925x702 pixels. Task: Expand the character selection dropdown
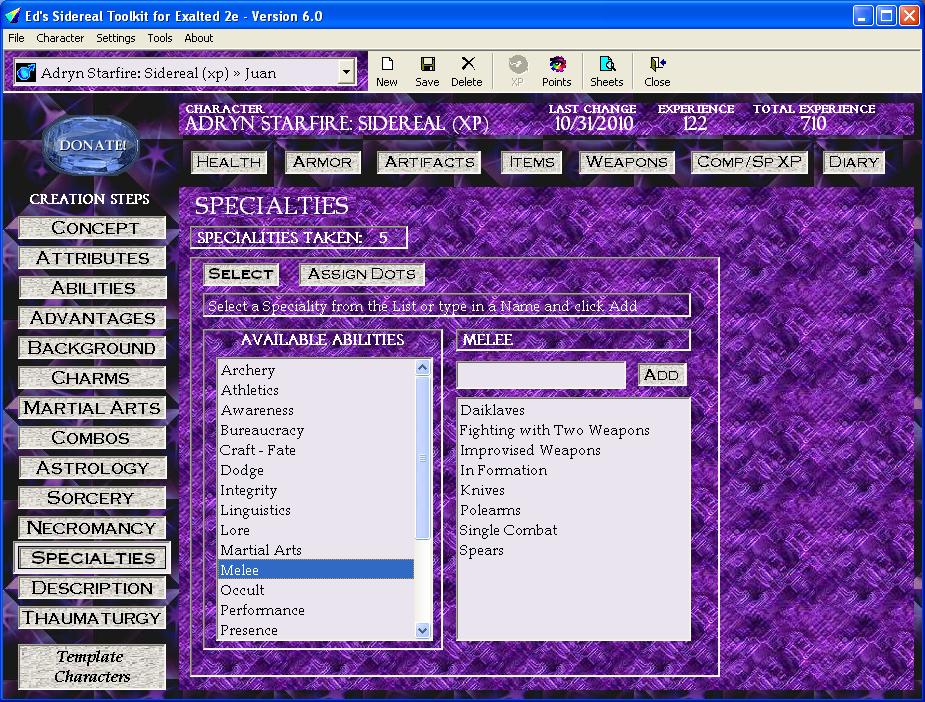point(346,73)
